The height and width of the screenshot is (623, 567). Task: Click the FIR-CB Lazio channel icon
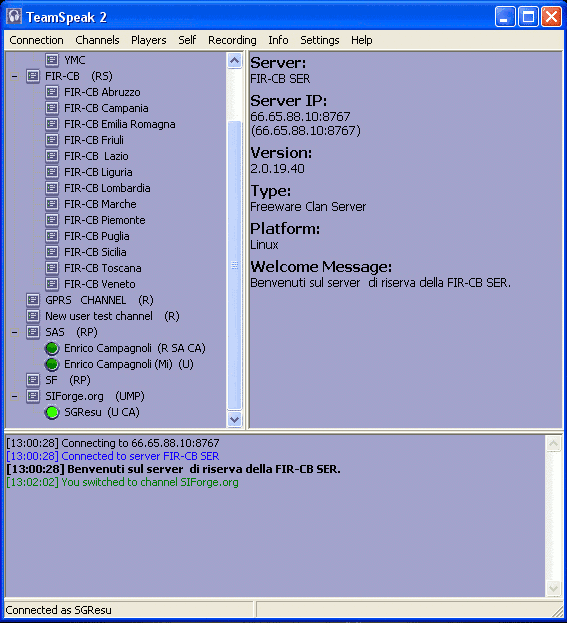(52, 156)
